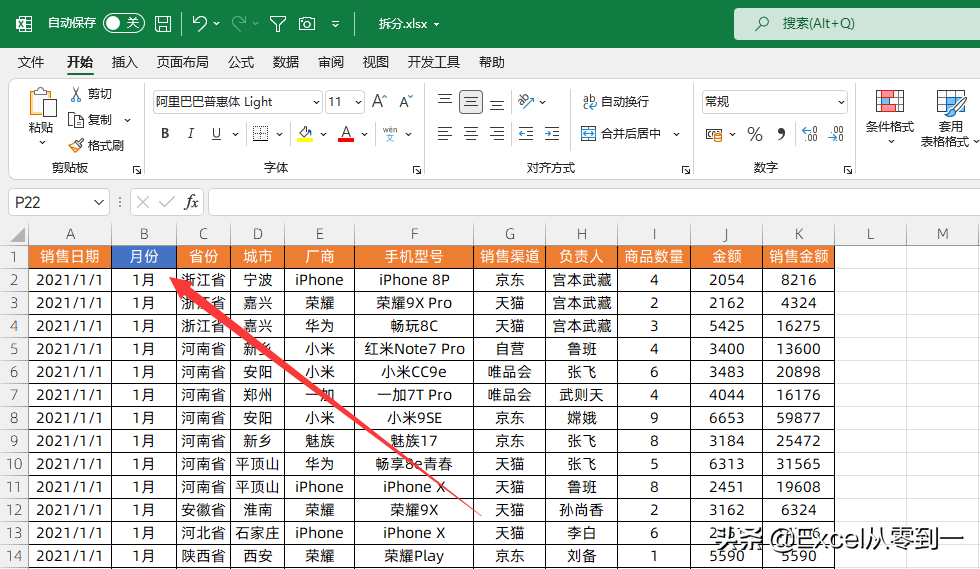The width and height of the screenshot is (980, 569).
Task: Click the increase decimal icon
Action: 810,134
